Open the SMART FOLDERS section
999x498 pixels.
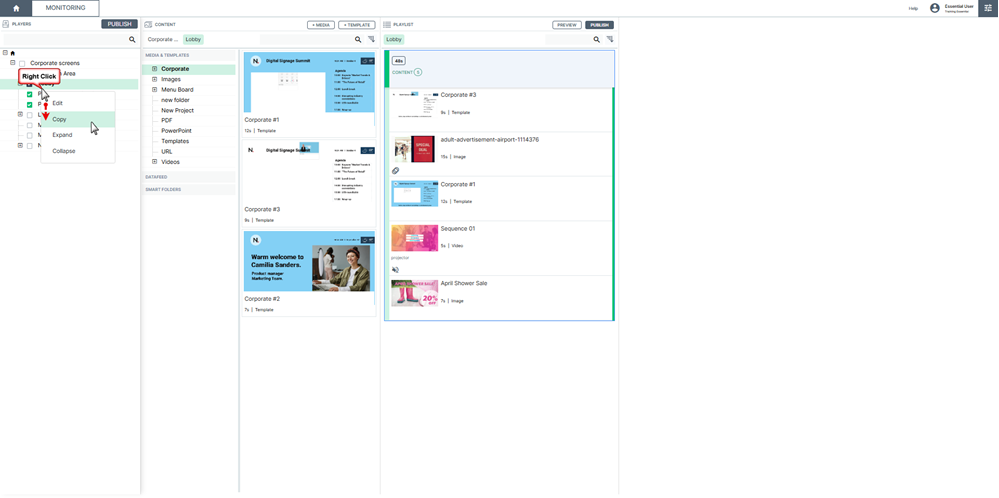click(189, 190)
